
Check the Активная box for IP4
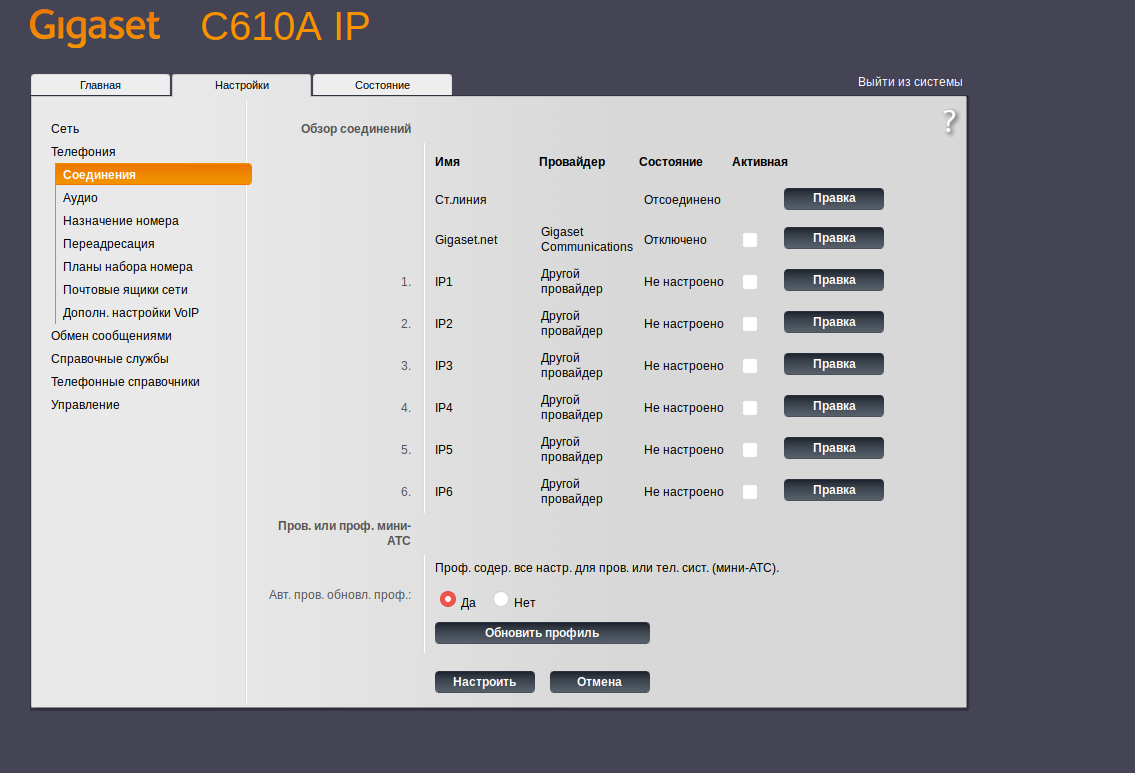(x=750, y=408)
